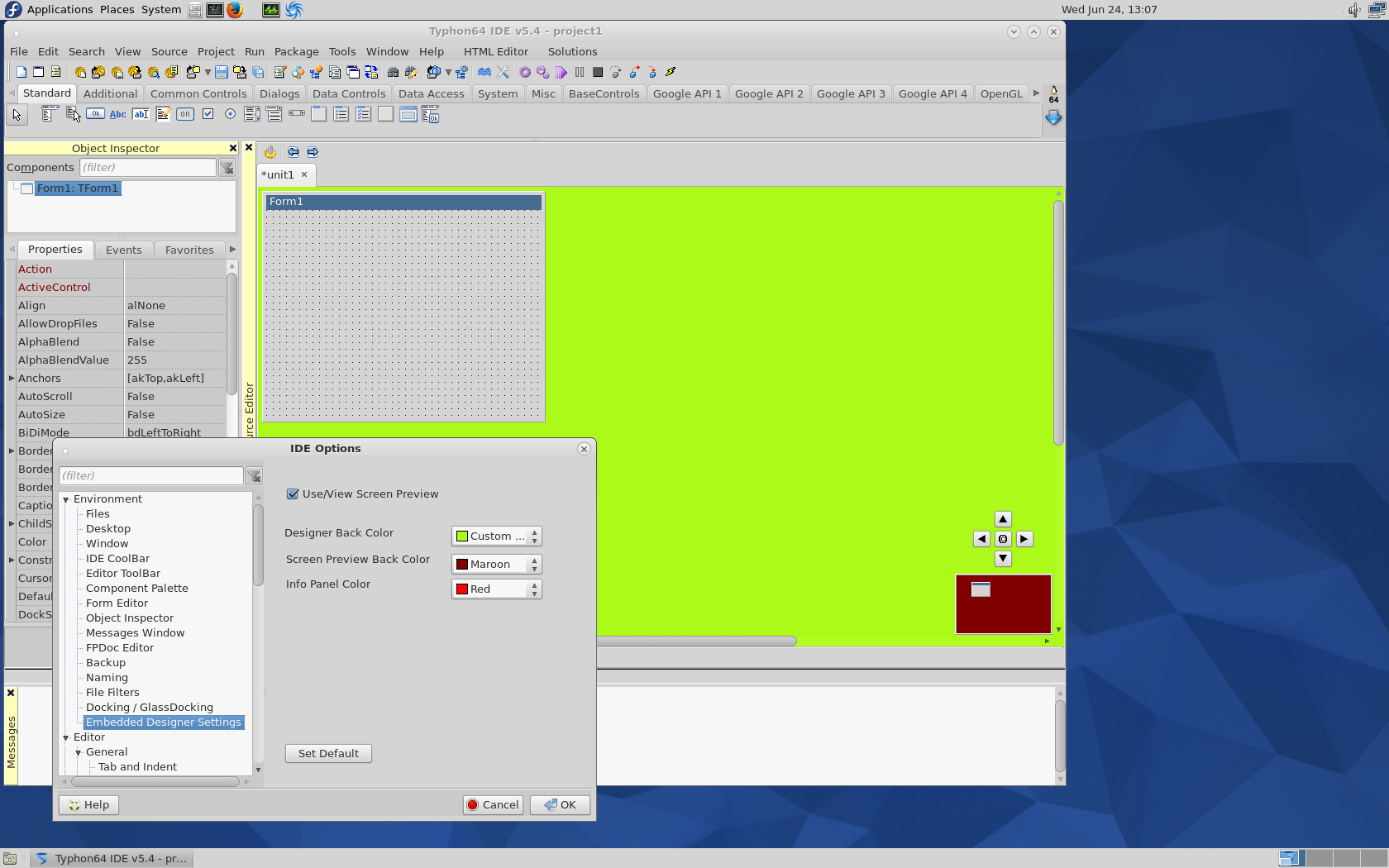1389x868 pixels.
Task: Run the project with the purple Run icon
Action: (561, 72)
